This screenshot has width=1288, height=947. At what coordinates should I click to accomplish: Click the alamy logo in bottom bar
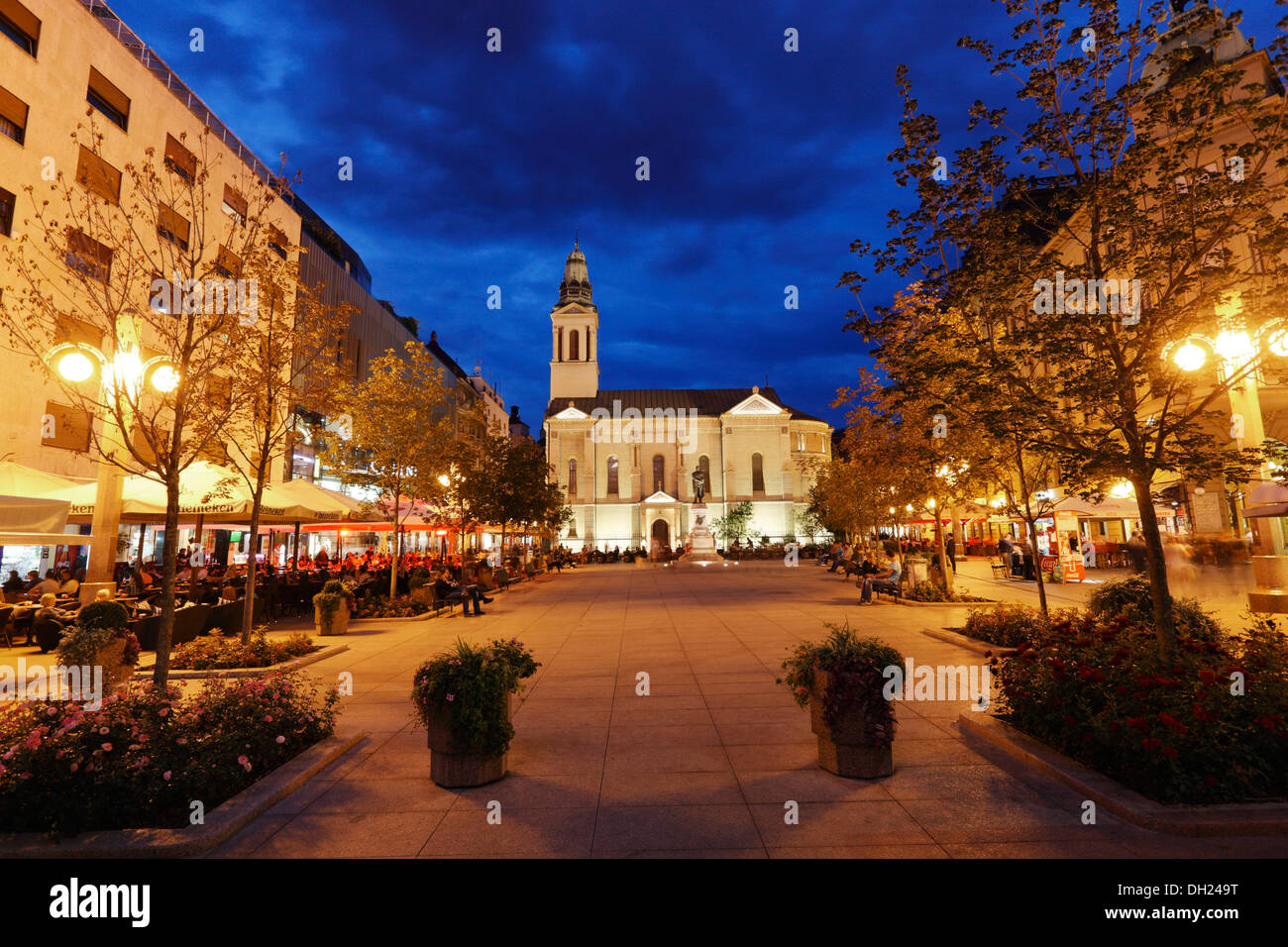pos(100,902)
